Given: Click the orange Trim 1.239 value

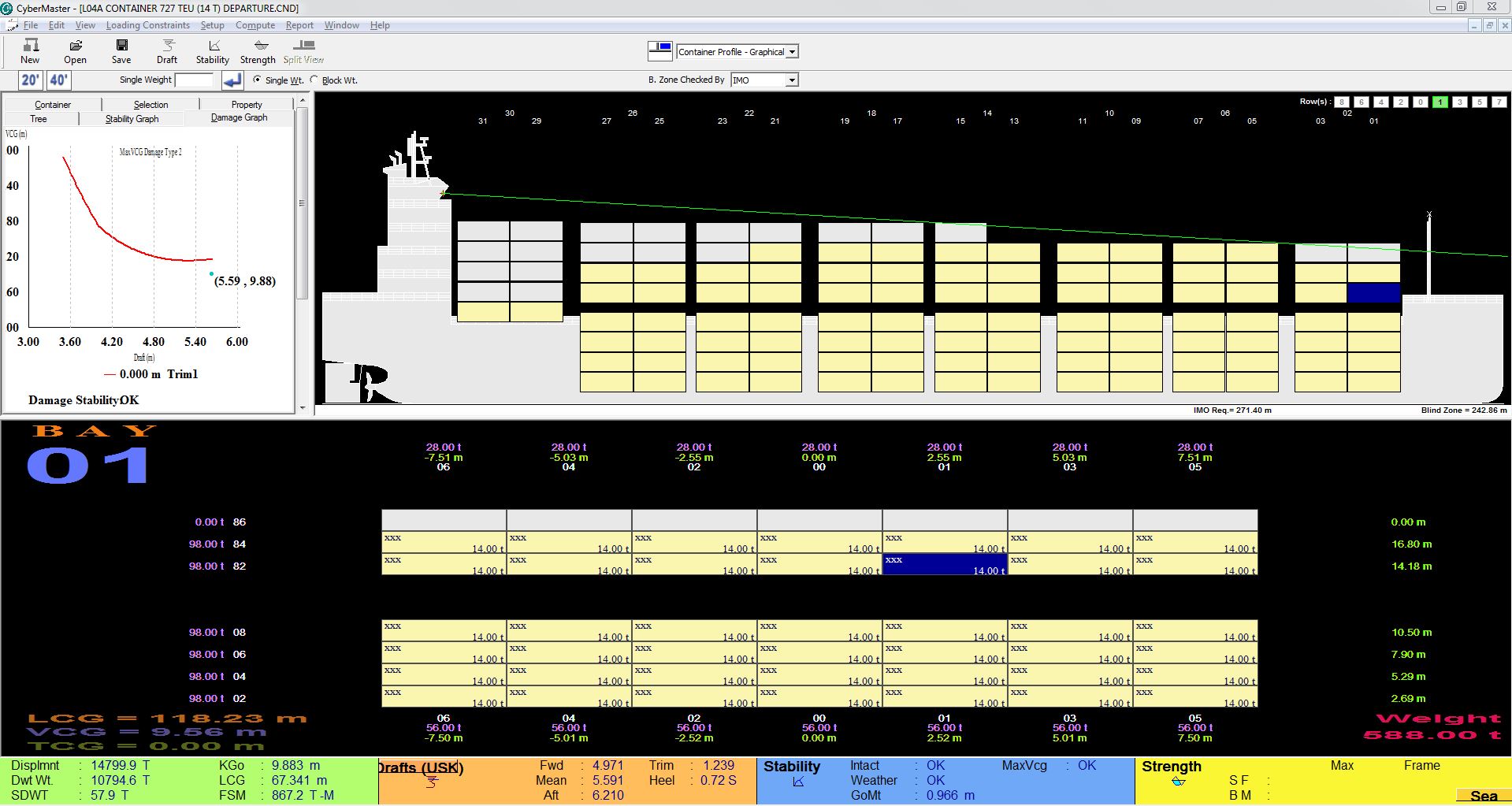Looking at the screenshot, I should [x=719, y=765].
